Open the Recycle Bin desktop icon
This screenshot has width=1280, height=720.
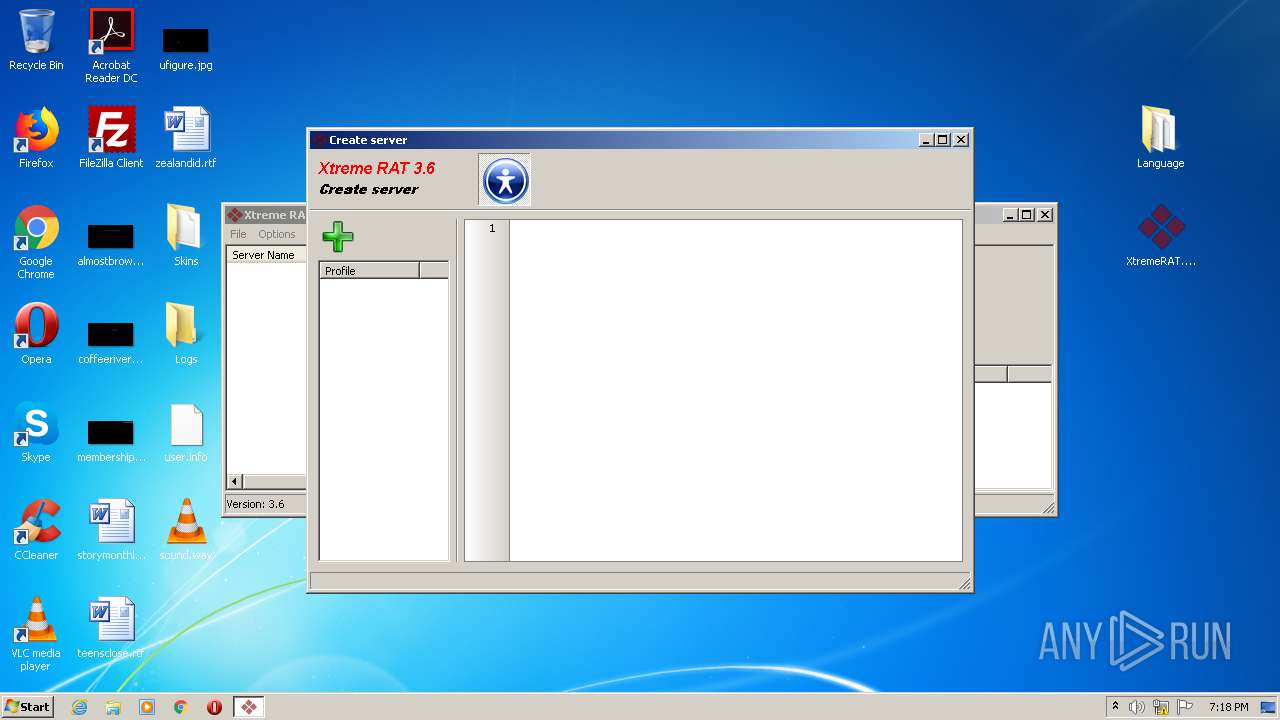[36, 41]
